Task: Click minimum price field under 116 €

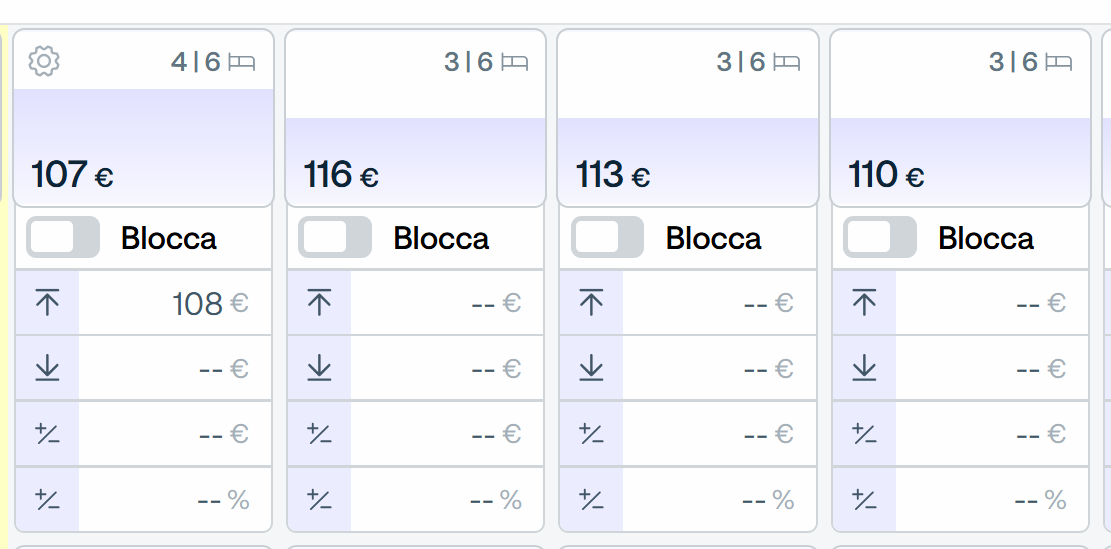Action: (447, 368)
